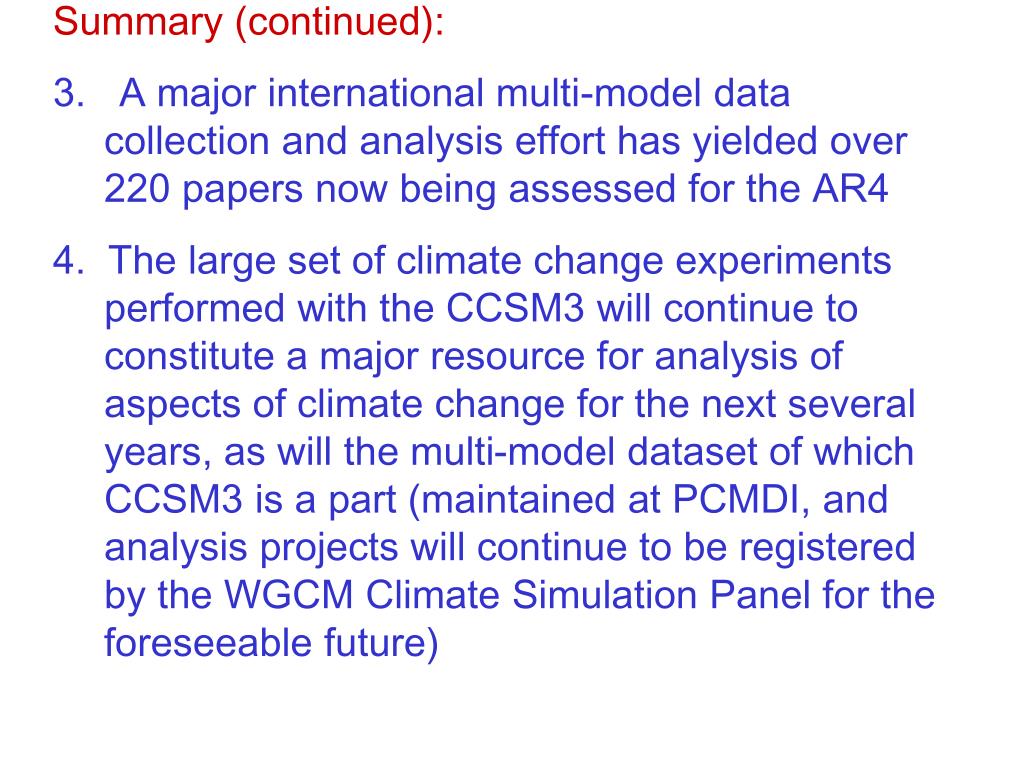Click the phrase 'multi-model data'
Screen dimensions: 1024x768
(x=643, y=93)
